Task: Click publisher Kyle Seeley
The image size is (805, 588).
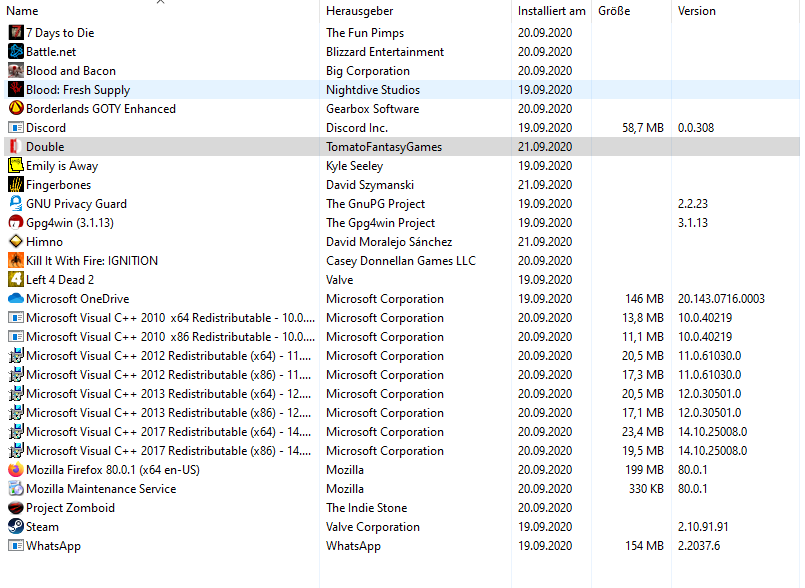Action: tap(354, 166)
